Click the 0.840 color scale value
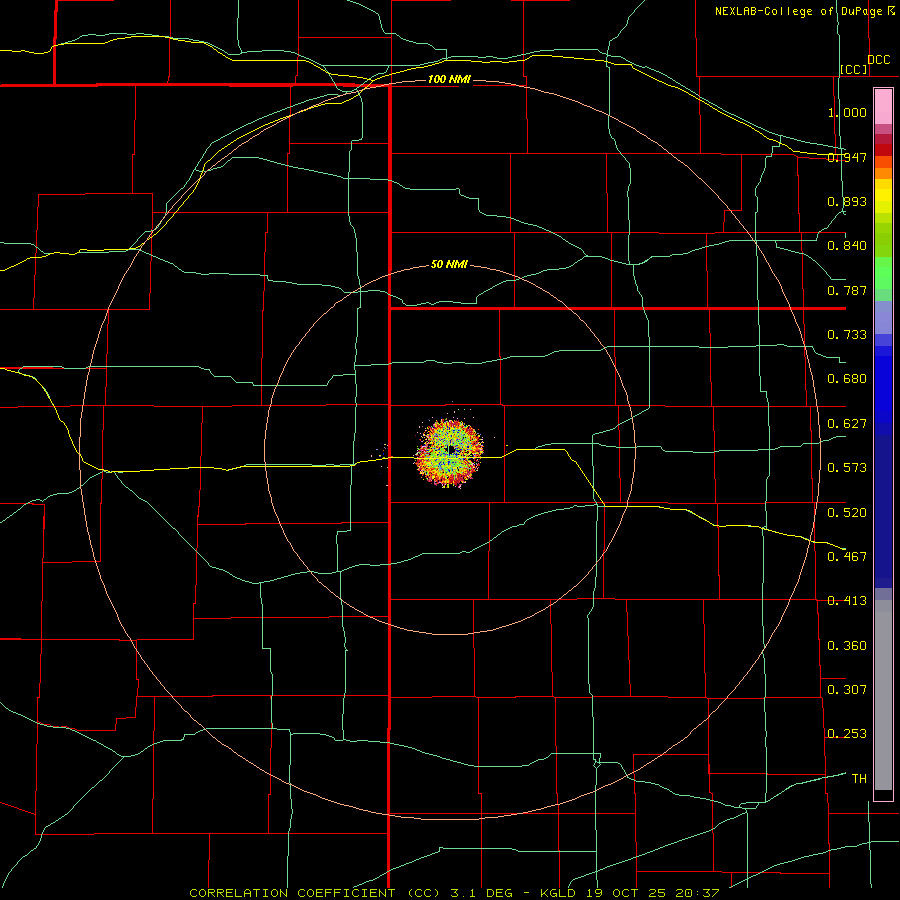Image resolution: width=900 pixels, height=900 pixels. [847, 246]
